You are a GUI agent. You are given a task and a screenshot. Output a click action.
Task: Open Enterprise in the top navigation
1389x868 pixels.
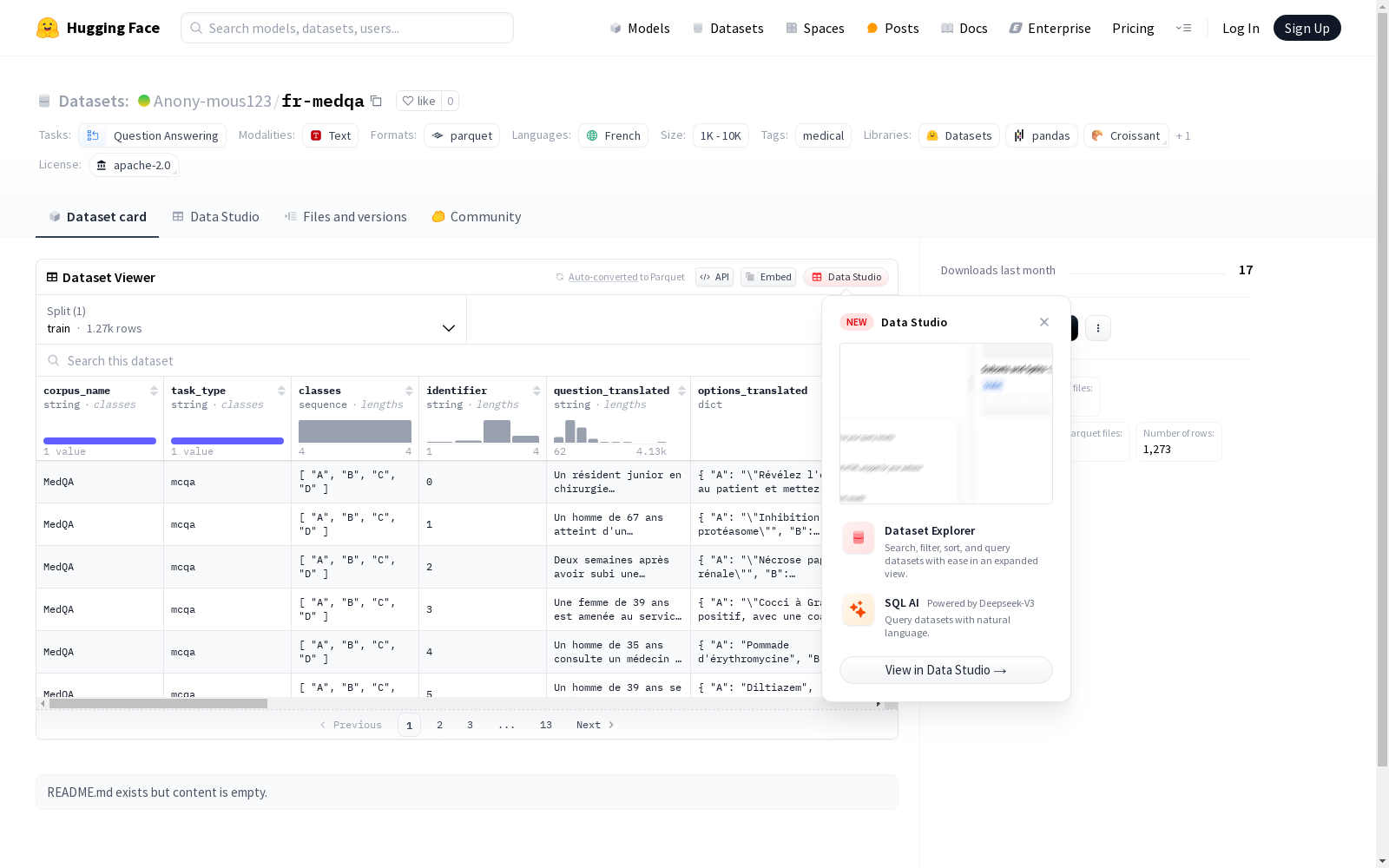point(1050,28)
